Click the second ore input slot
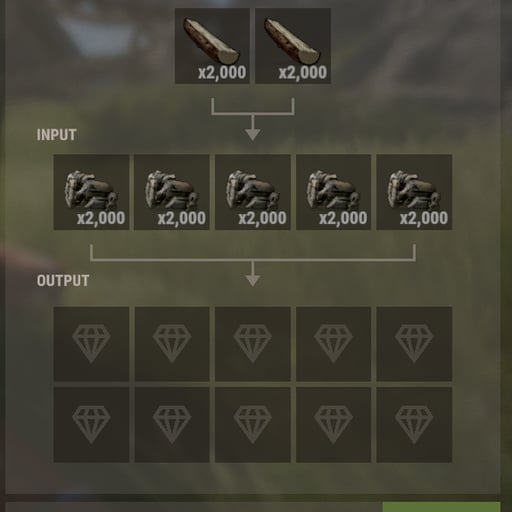 click(x=172, y=192)
